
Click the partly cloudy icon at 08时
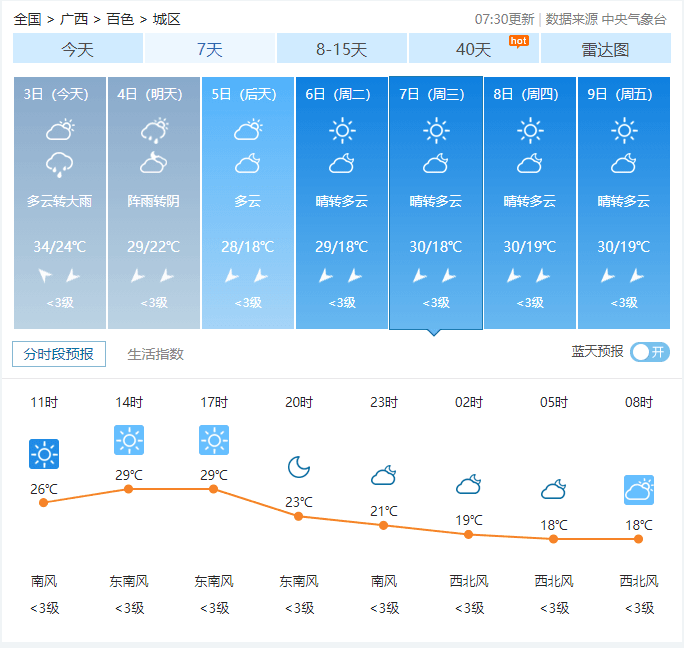point(639,490)
